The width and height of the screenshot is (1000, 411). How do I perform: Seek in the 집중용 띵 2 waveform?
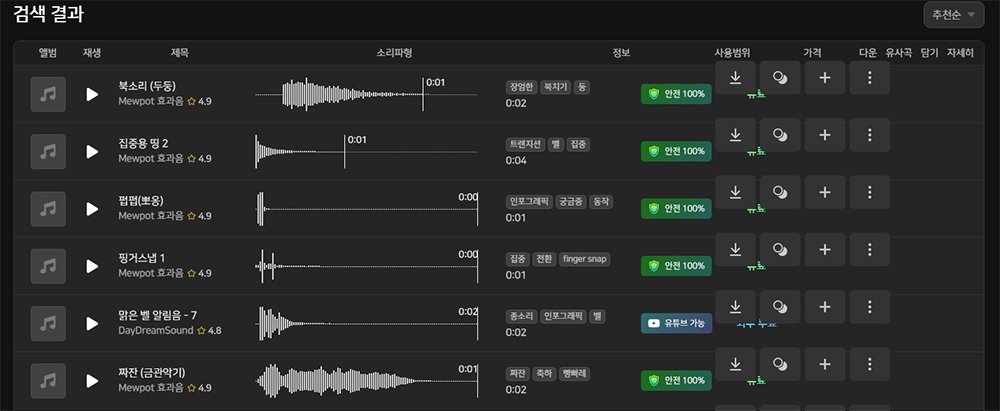[366, 151]
